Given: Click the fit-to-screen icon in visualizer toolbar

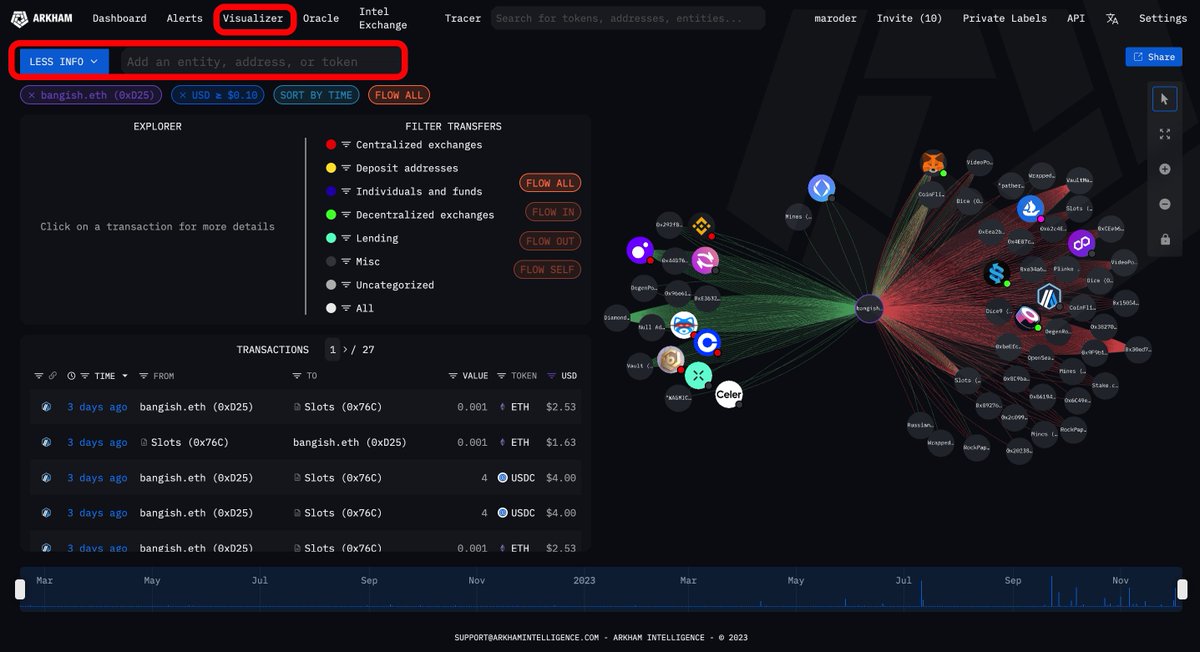Looking at the screenshot, I should (1164, 134).
